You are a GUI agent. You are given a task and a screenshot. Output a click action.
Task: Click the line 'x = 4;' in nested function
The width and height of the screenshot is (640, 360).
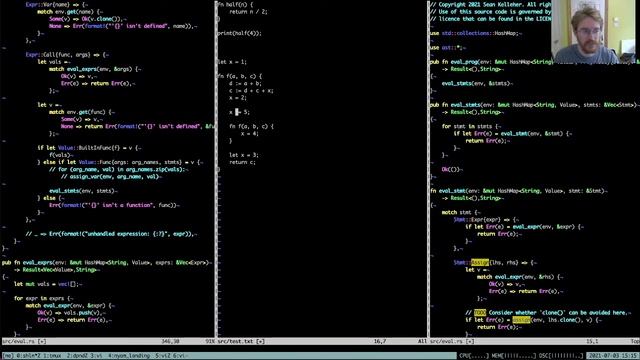(249, 133)
